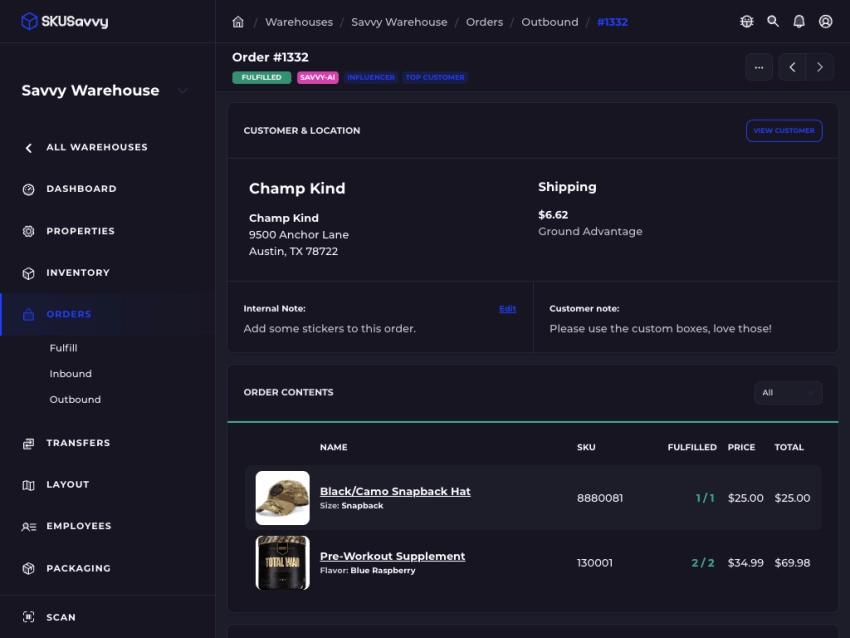Open the three-dot order options menu
The width and height of the screenshot is (850, 638).
tap(758, 67)
